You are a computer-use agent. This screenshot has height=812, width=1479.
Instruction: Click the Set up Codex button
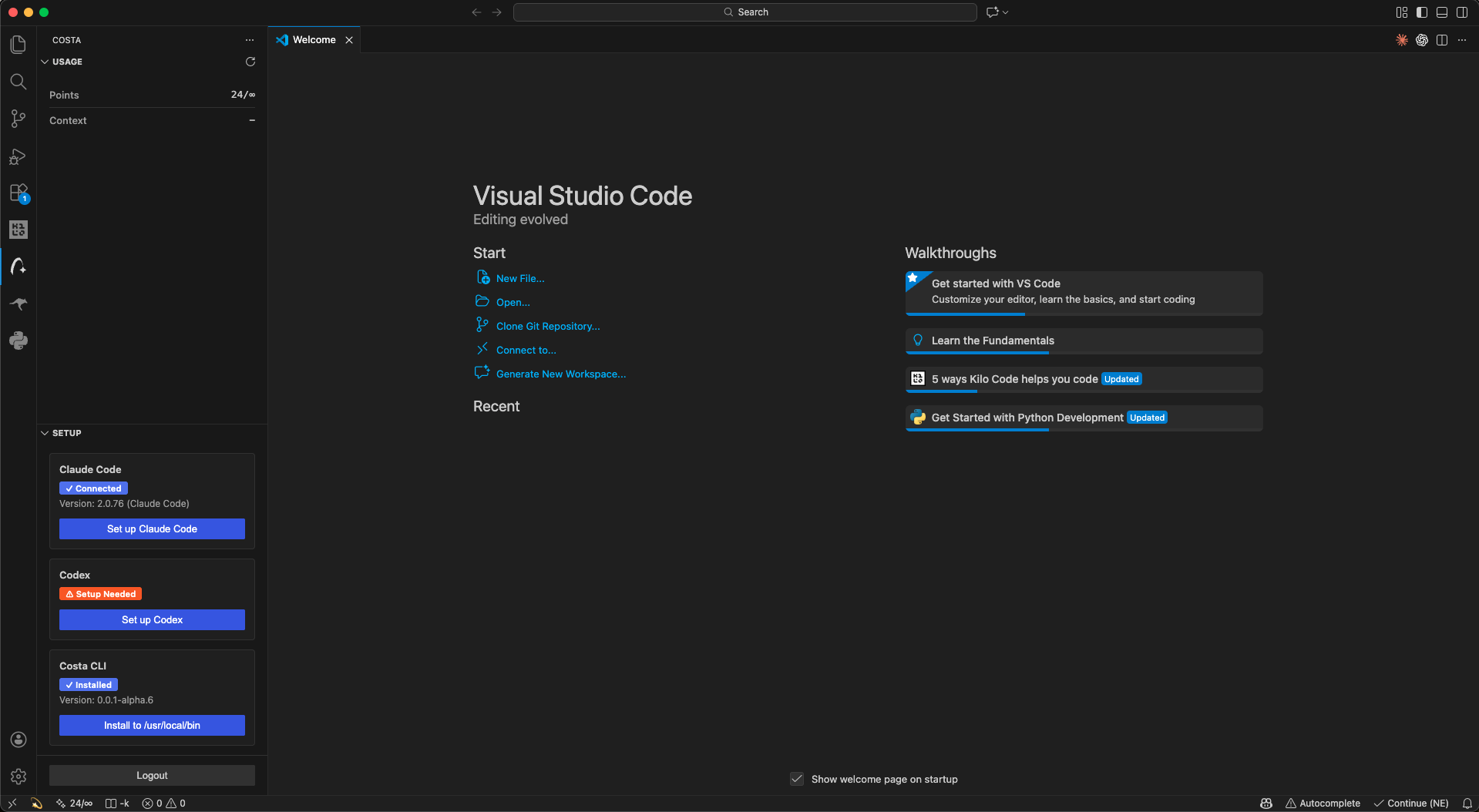pyautogui.click(x=151, y=619)
